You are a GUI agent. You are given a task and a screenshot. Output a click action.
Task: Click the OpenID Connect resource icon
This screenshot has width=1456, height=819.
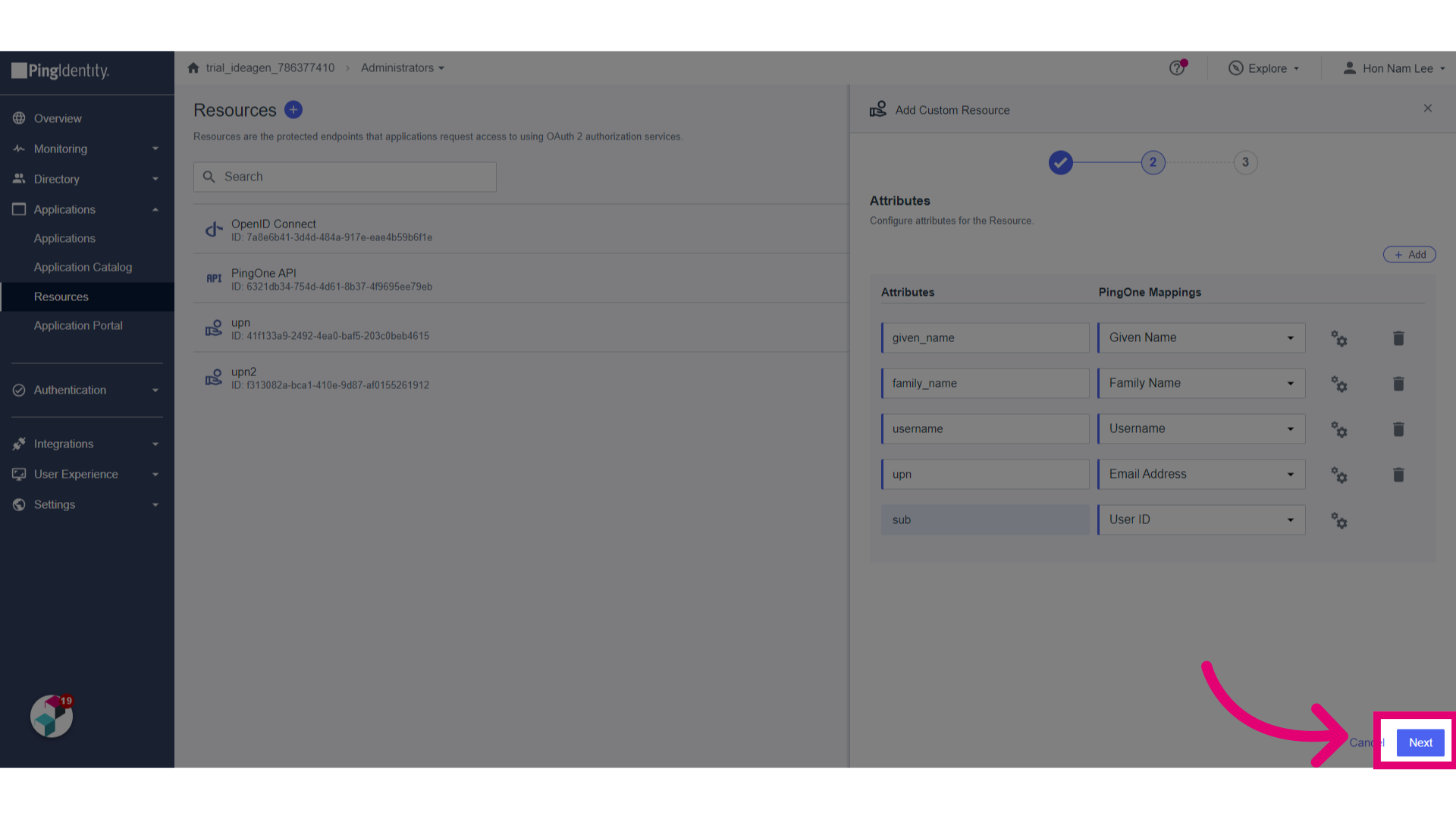tap(214, 229)
